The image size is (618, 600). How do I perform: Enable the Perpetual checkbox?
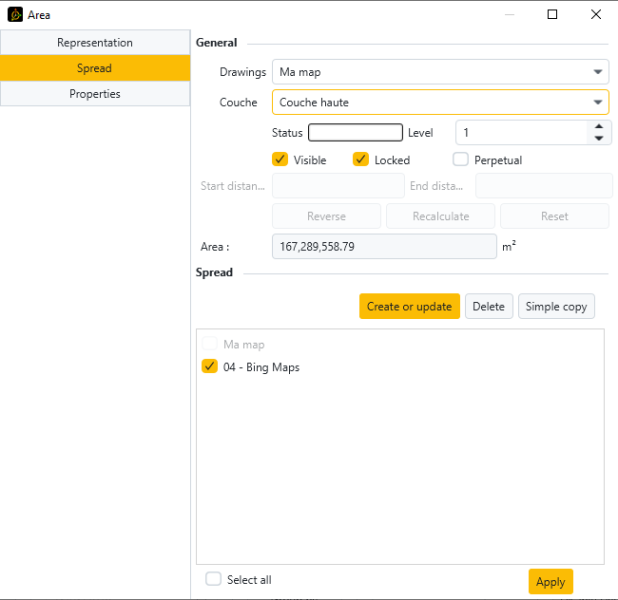coord(461,160)
